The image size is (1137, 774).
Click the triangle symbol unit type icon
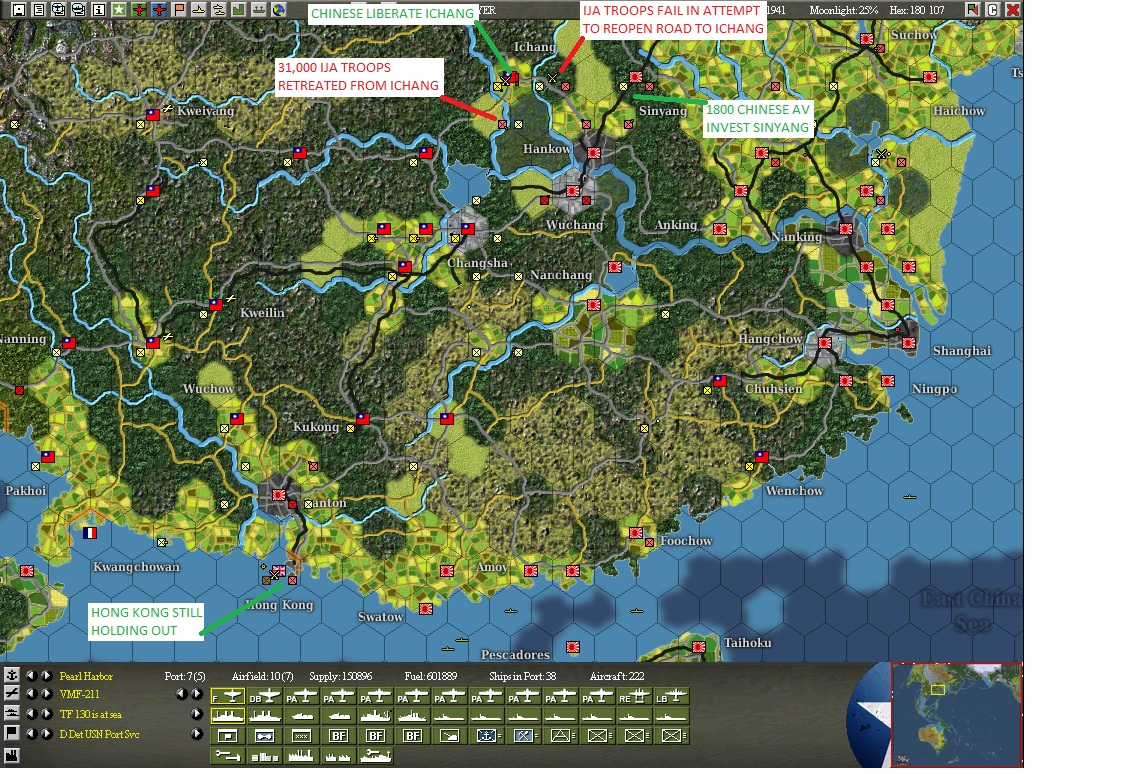coord(561,736)
